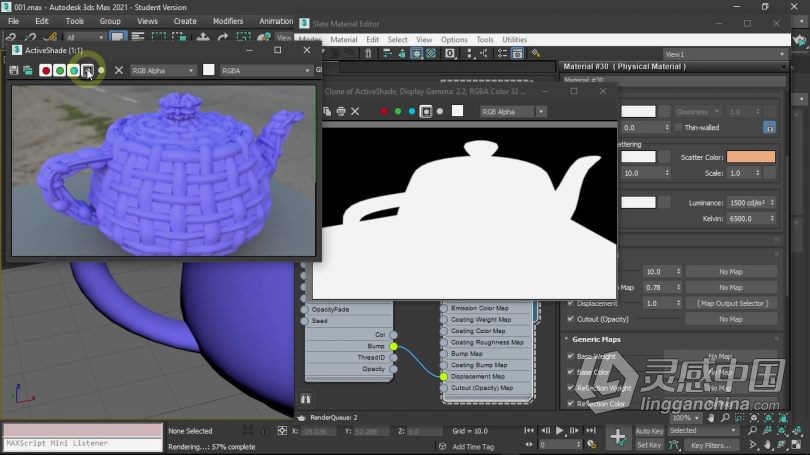Clone the ActiveShade rendered frame window
Screen dimensions: 810x455
[x=28, y=70]
